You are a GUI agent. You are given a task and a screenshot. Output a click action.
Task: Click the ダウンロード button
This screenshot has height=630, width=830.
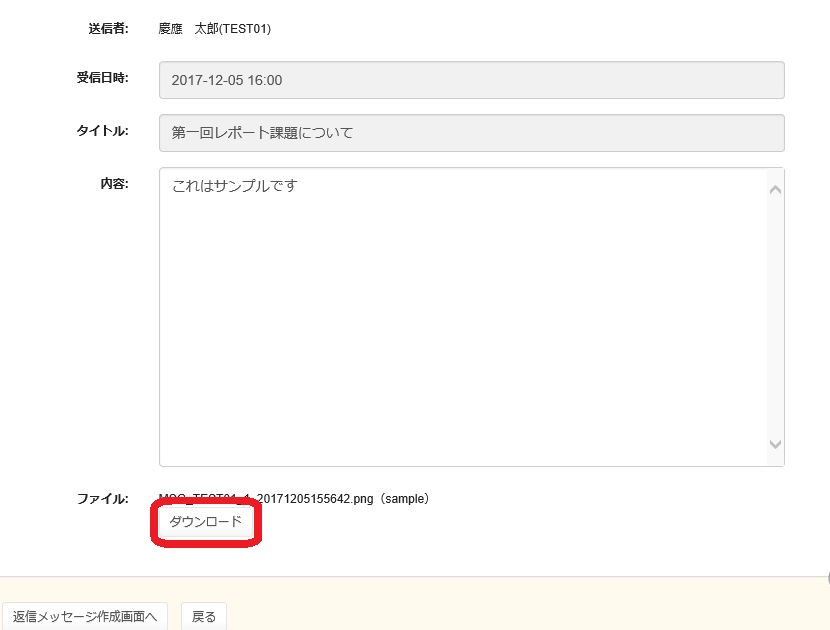[205, 522]
